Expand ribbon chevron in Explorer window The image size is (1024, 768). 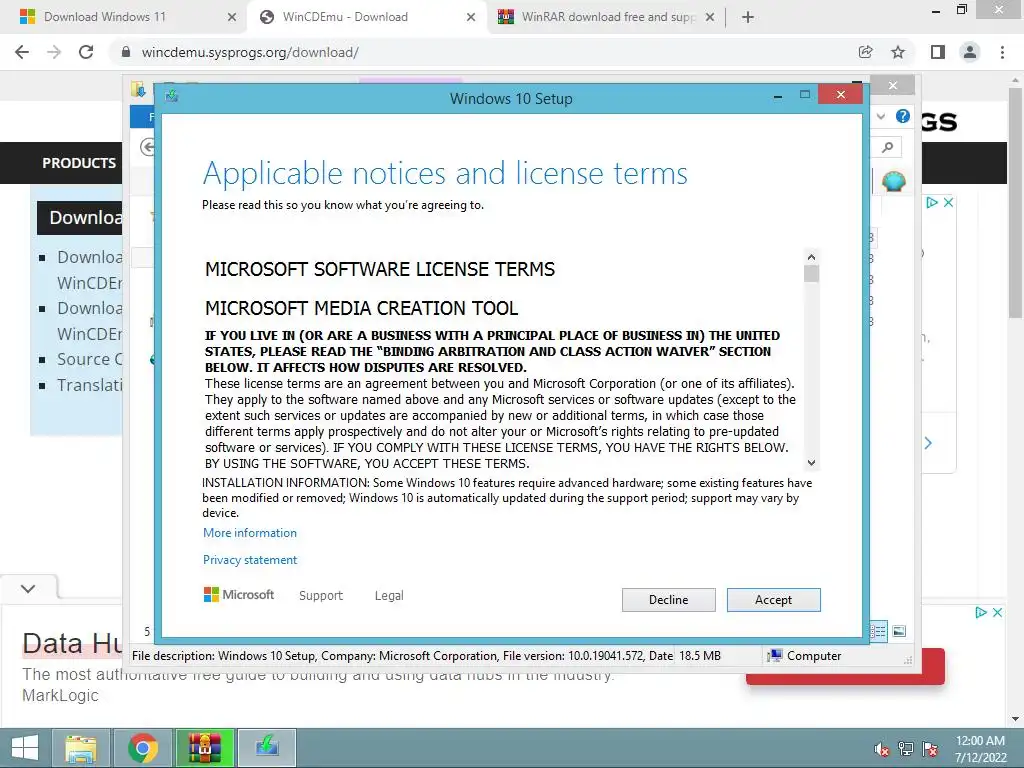click(x=881, y=116)
